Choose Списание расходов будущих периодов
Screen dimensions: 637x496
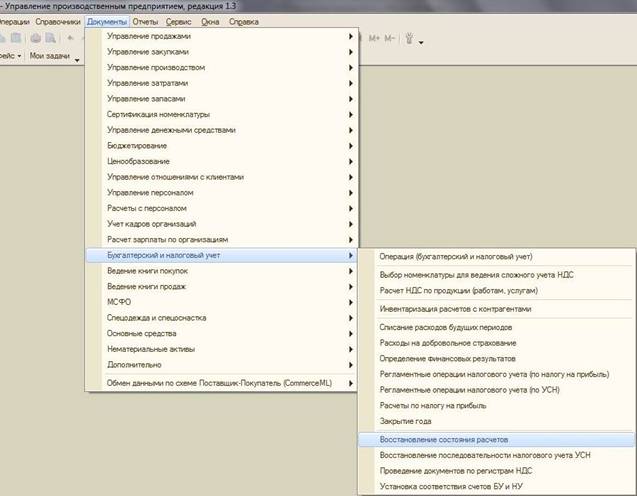[x=497, y=327]
